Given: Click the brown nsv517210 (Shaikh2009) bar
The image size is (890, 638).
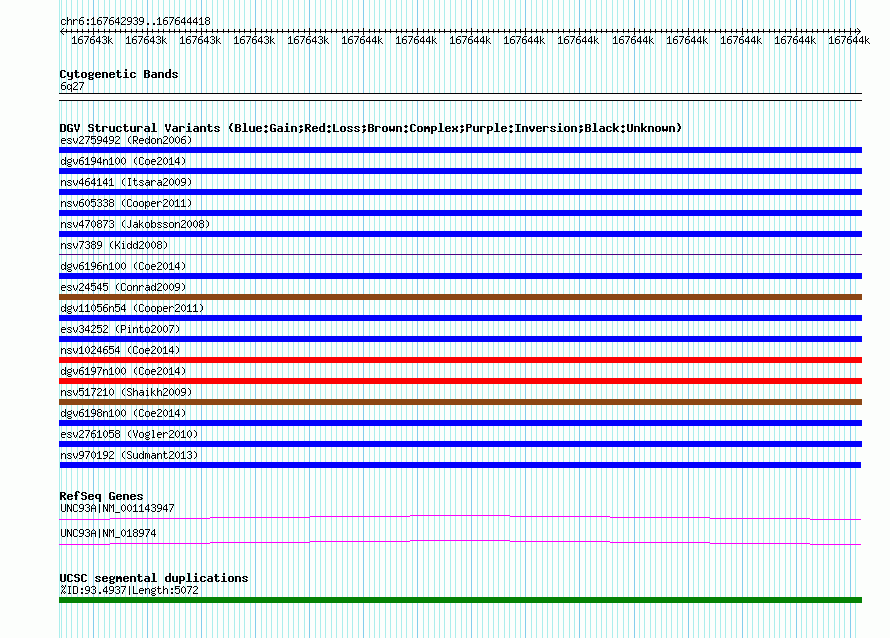Looking at the screenshot, I should coord(460,402).
